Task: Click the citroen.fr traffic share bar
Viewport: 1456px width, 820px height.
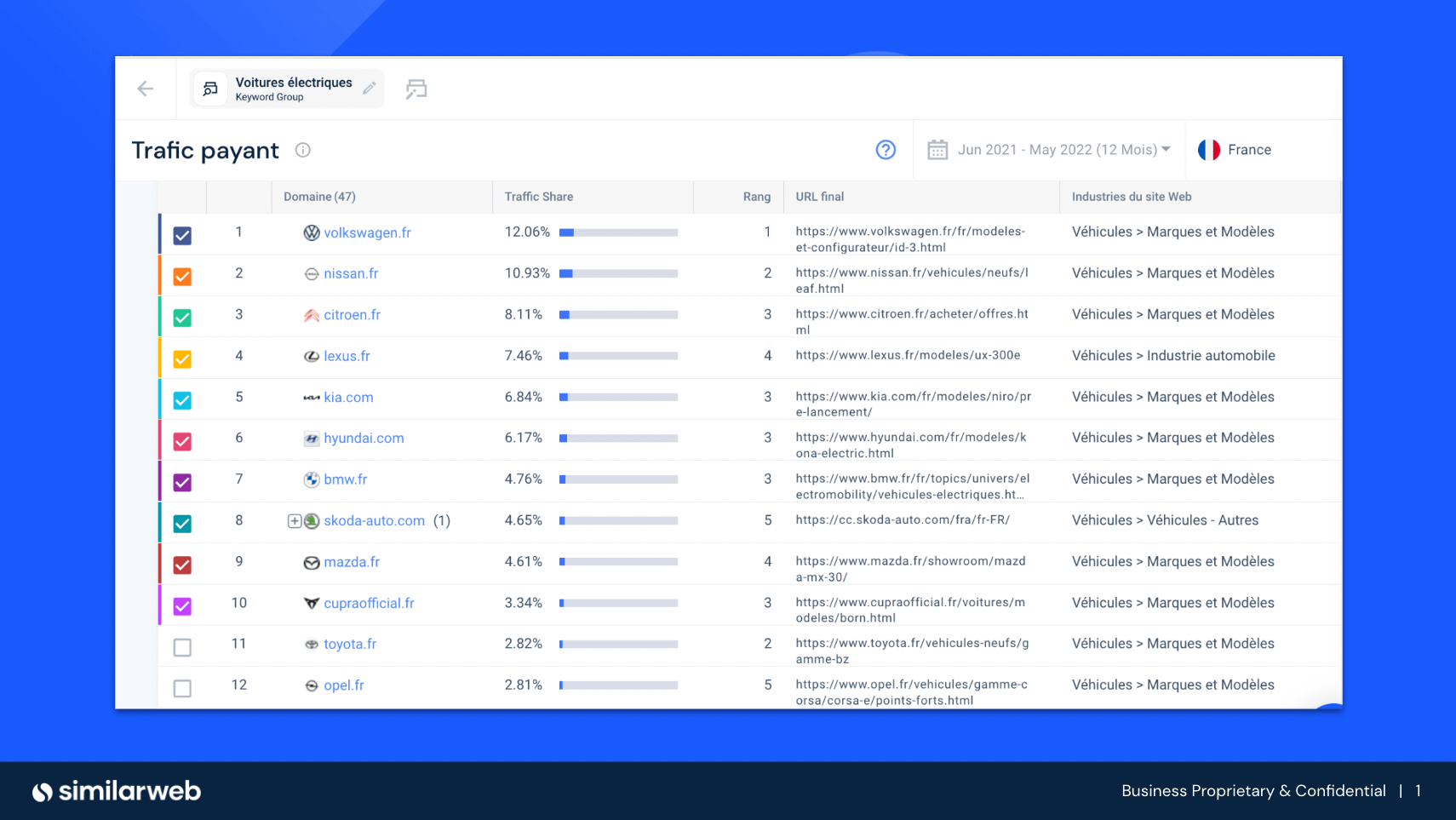Action: (x=618, y=315)
